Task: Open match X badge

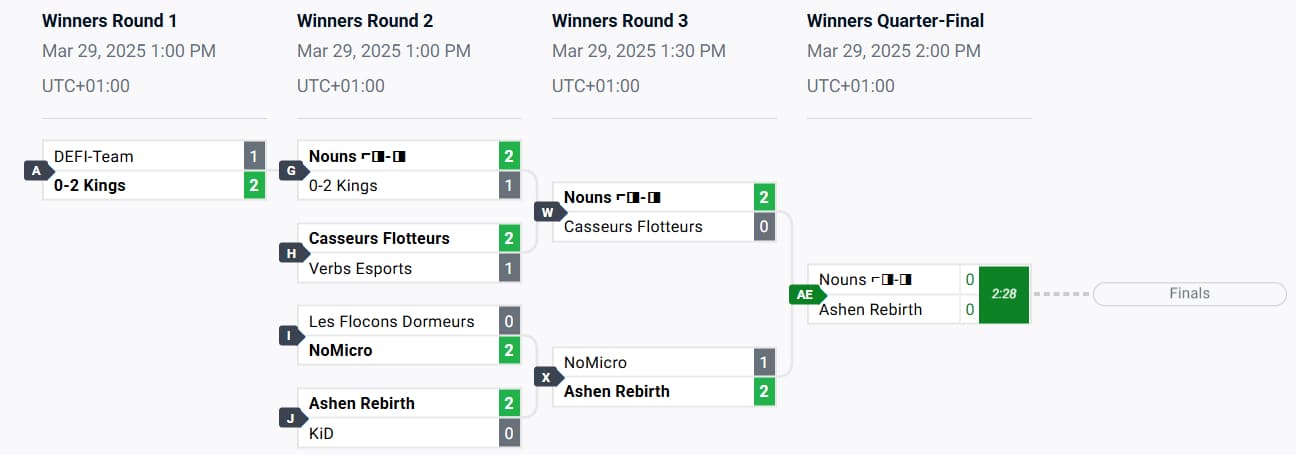Action: 548,377
